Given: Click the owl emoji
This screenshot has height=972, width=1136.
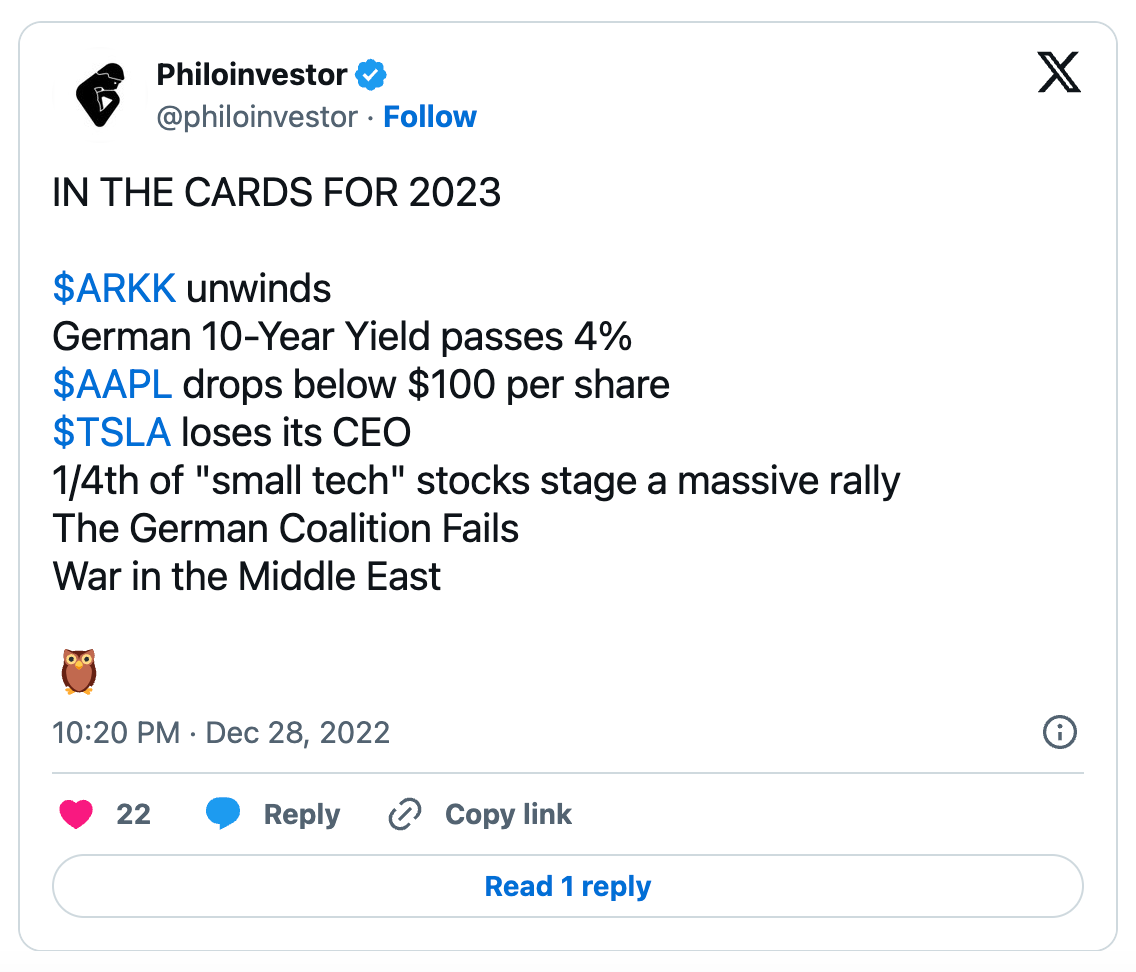Looking at the screenshot, I should click(x=78, y=670).
